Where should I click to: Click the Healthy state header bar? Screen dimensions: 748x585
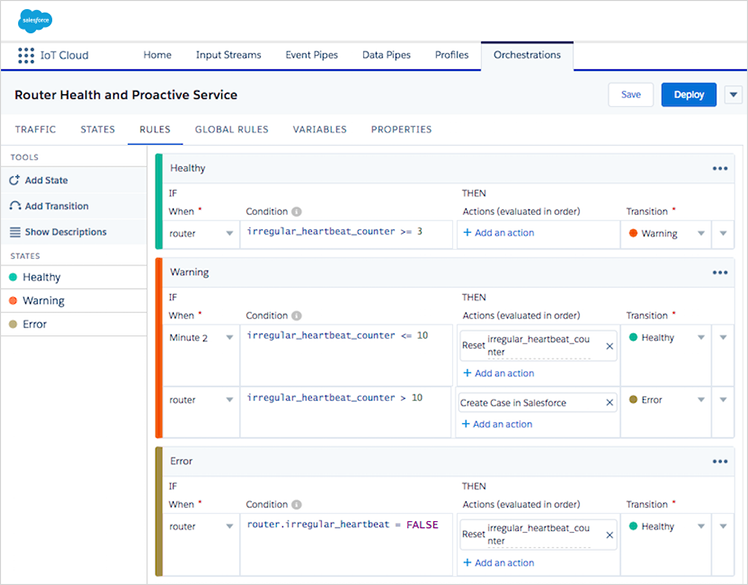[448, 168]
